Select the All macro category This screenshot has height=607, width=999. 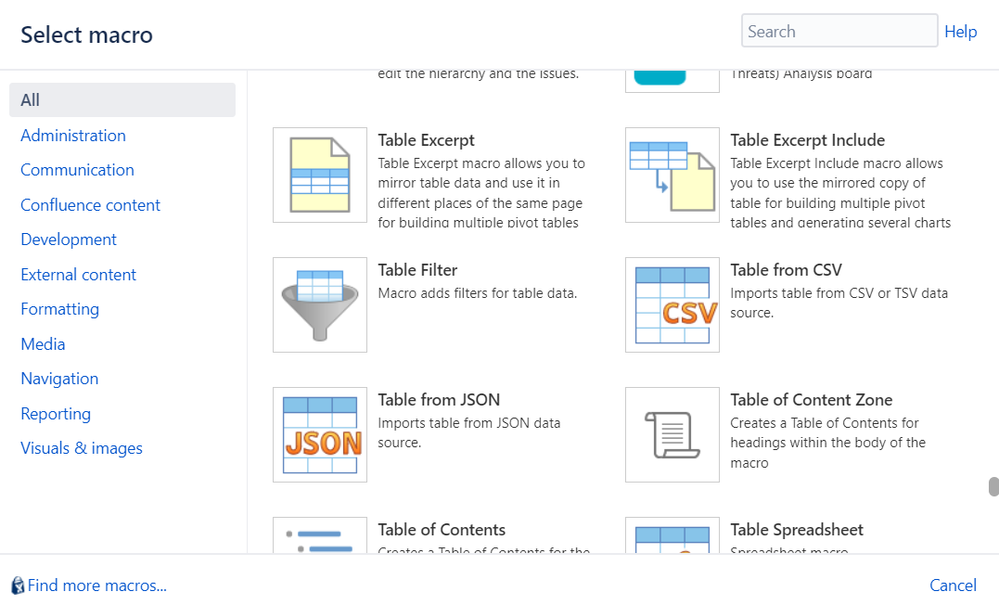(122, 100)
